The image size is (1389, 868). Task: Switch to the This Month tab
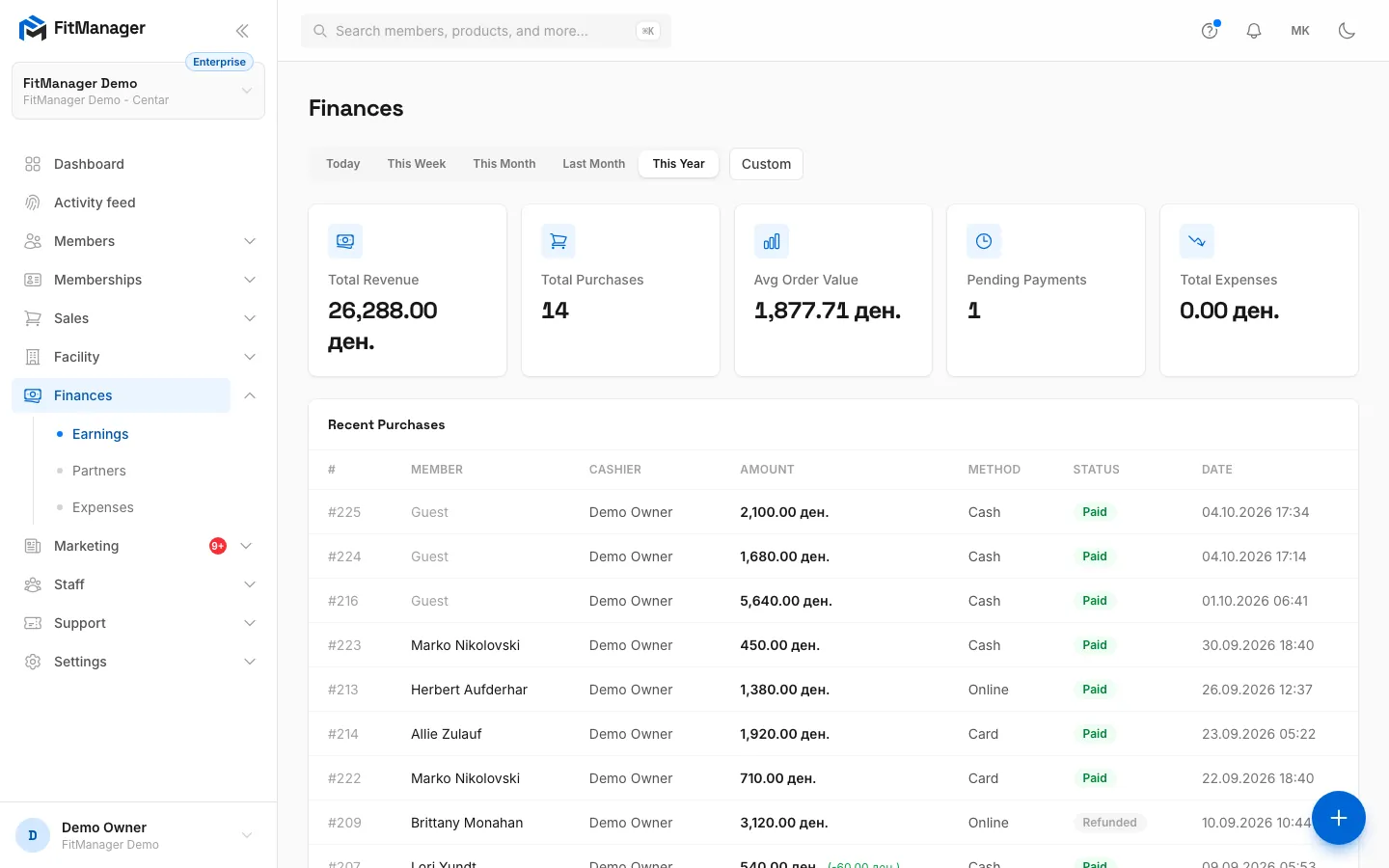pyautogui.click(x=504, y=164)
